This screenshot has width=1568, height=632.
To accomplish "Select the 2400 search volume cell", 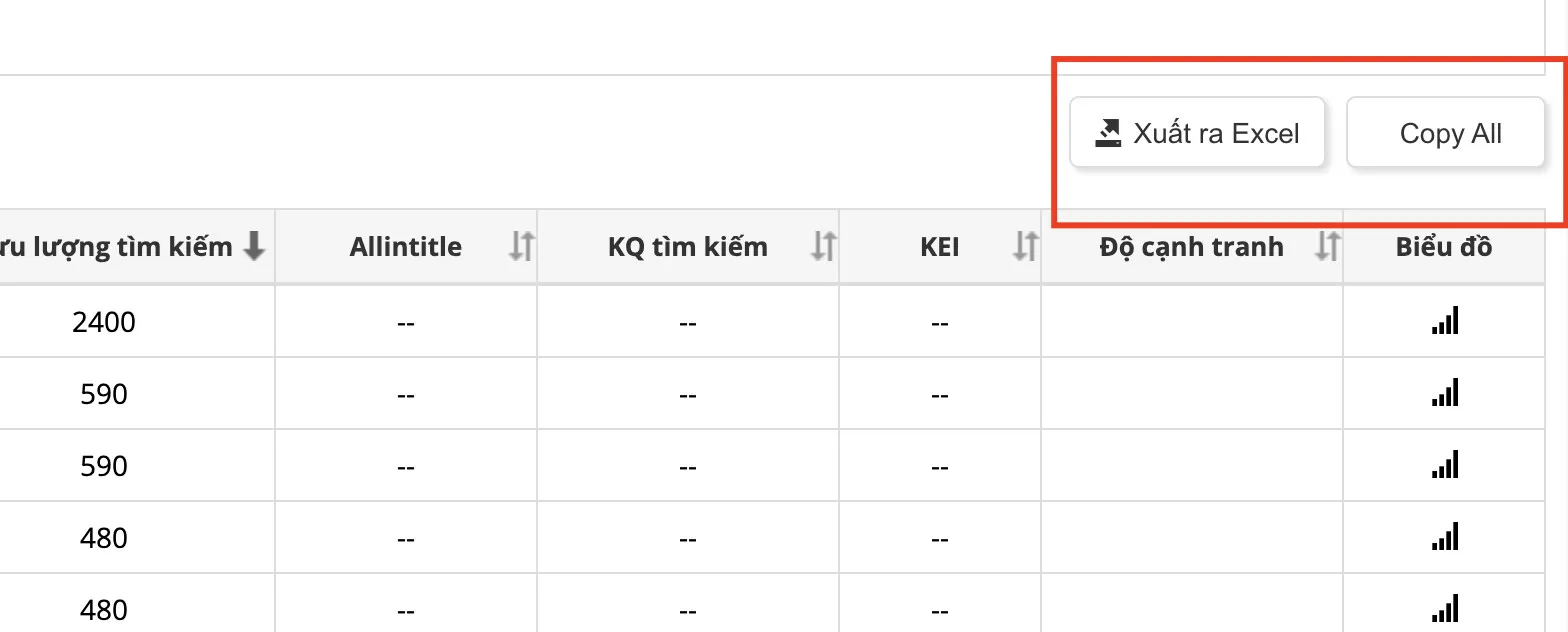I will (104, 322).
